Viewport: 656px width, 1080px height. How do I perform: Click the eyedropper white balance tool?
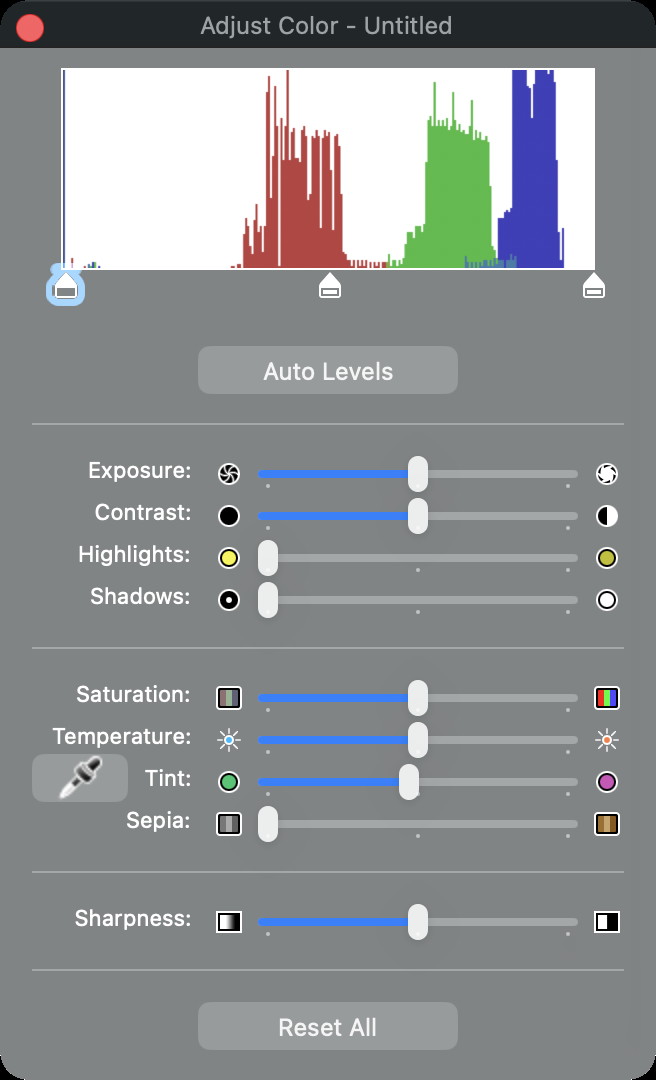coord(80,778)
